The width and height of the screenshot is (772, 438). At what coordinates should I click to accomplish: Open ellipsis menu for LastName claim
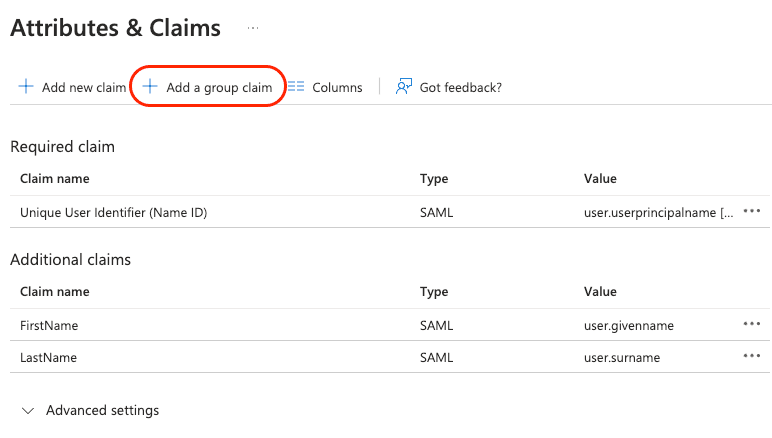tap(752, 357)
